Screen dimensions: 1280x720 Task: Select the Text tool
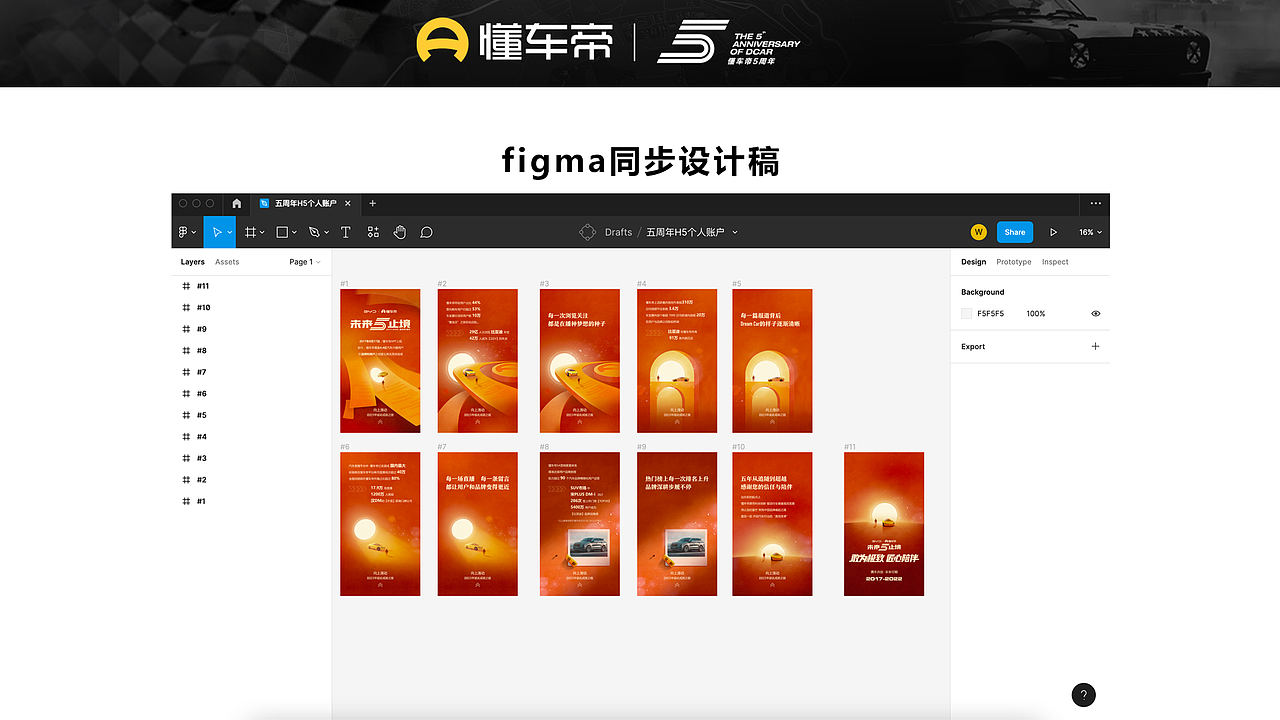[346, 232]
